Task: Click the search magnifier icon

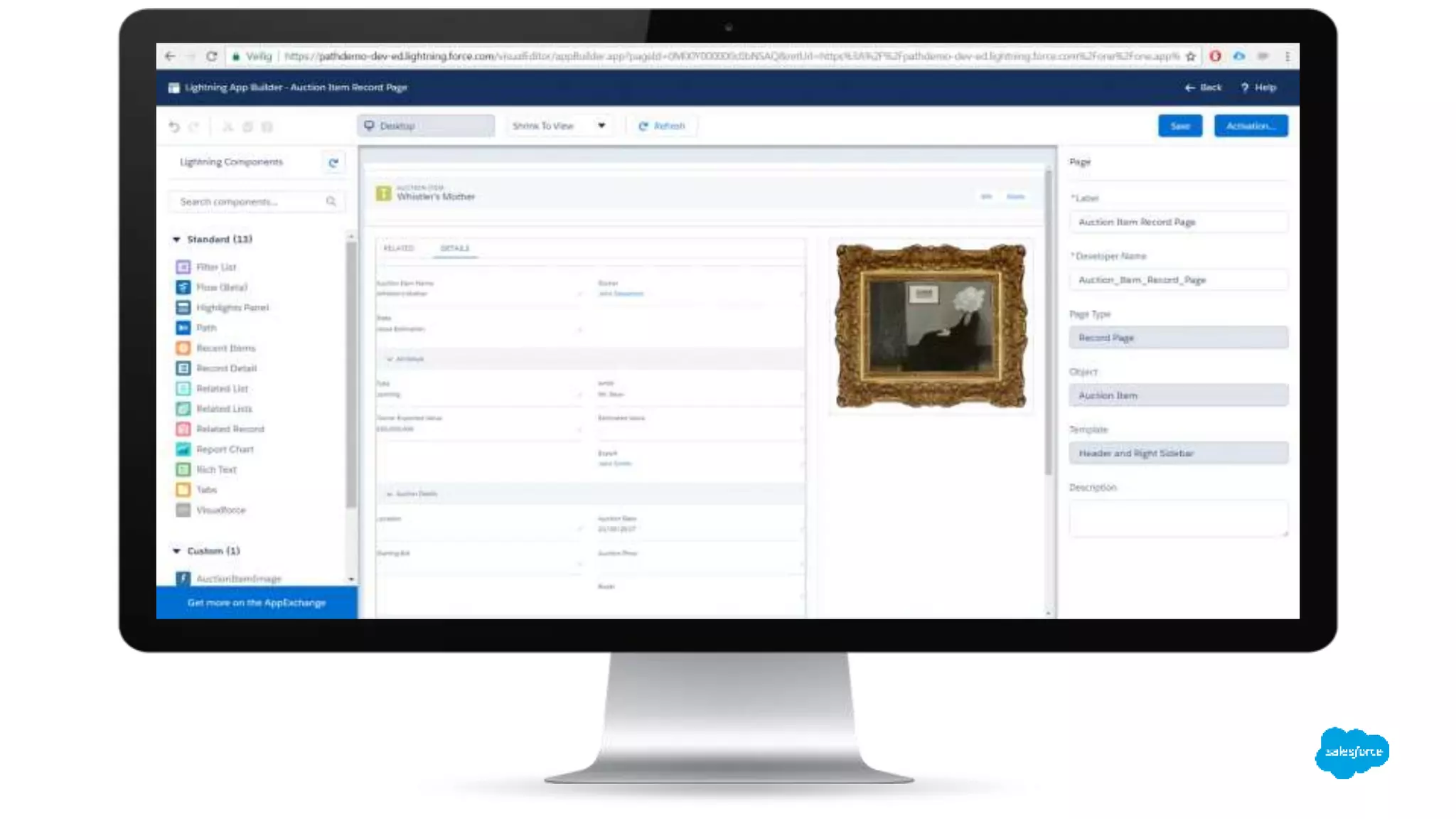Action: click(x=331, y=202)
